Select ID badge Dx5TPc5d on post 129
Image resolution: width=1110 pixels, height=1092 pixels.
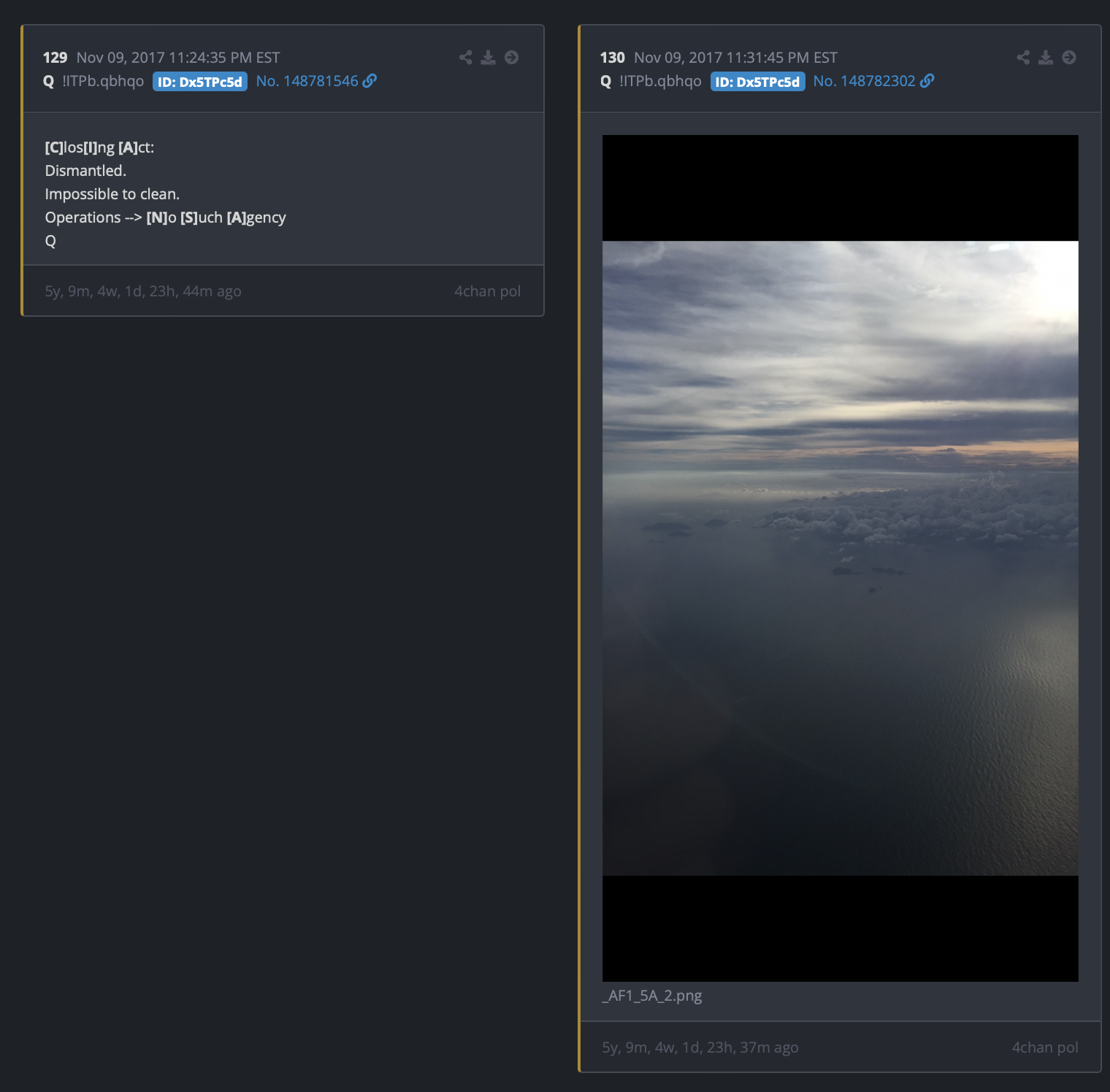tap(200, 82)
